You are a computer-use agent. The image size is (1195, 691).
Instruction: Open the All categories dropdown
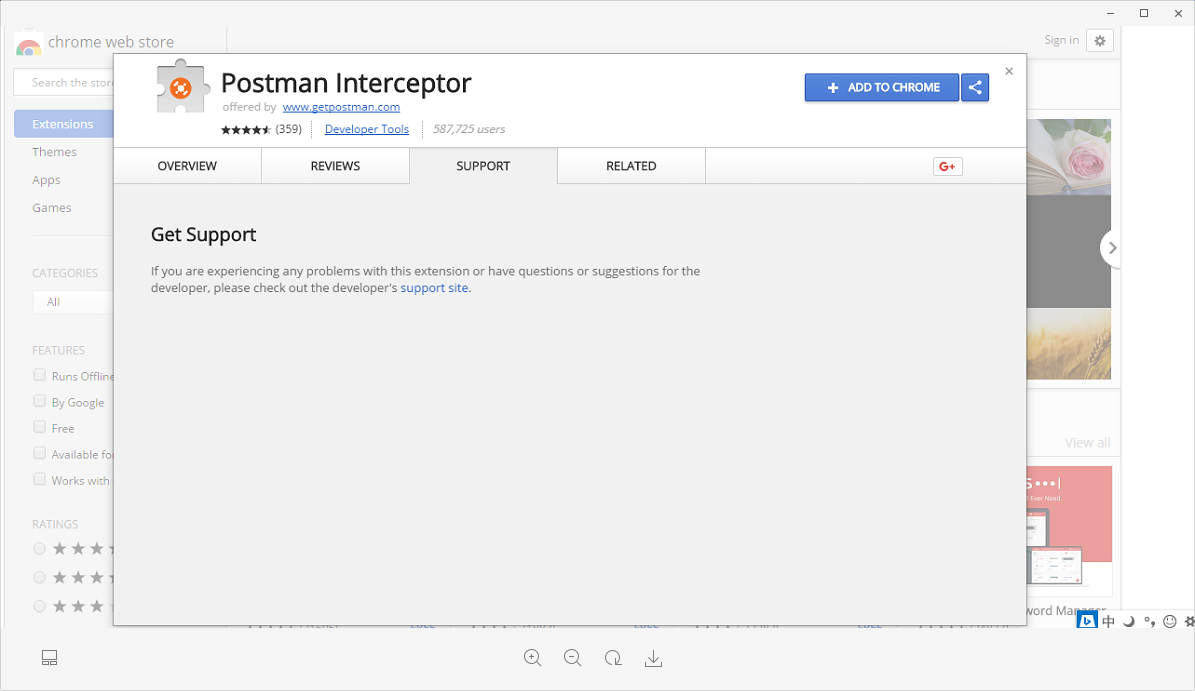(x=73, y=302)
